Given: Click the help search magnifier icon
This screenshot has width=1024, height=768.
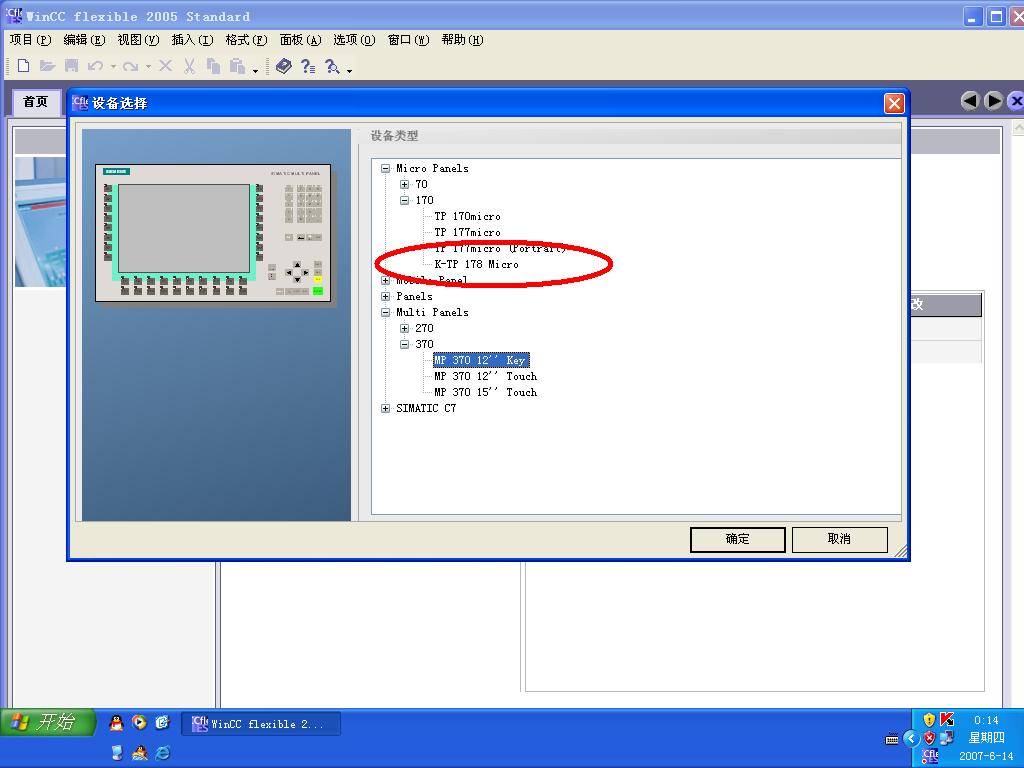Looking at the screenshot, I should tap(332, 66).
